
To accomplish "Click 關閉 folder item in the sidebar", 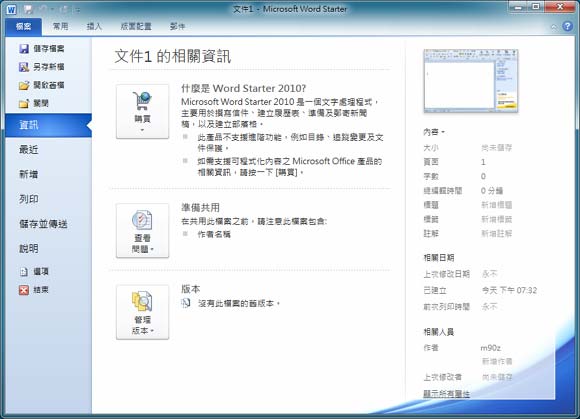I will 34,103.
